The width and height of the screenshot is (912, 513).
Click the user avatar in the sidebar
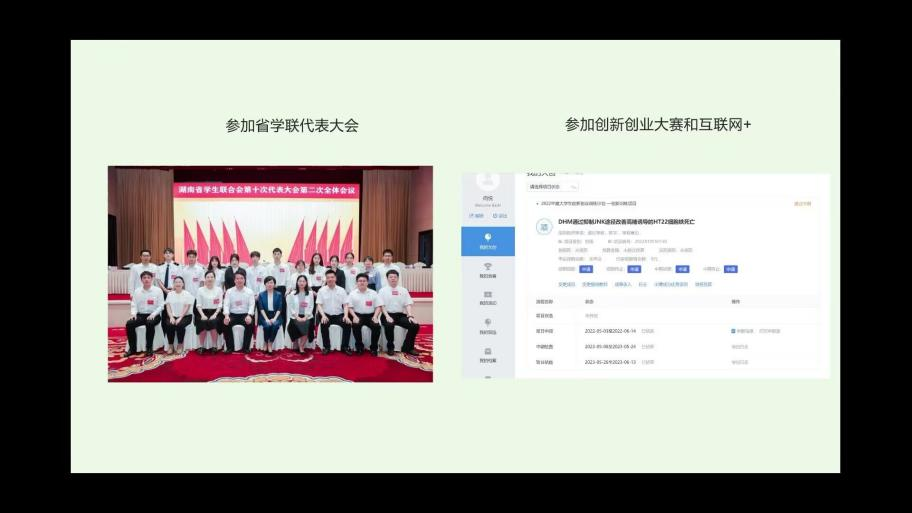pyautogui.click(x=488, y=181)
